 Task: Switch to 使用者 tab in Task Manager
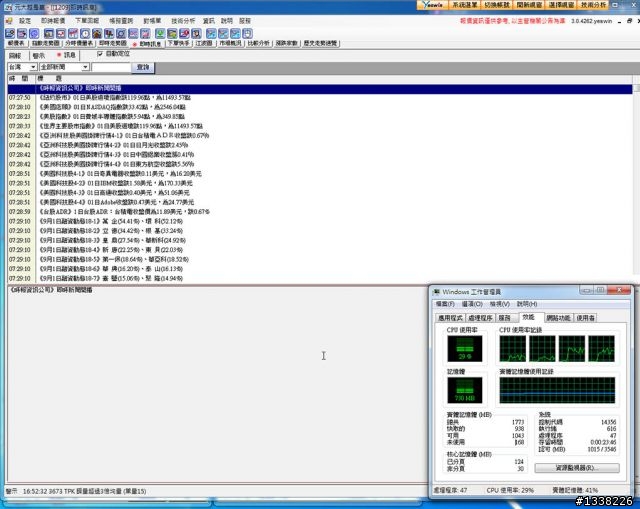(585, 318)
